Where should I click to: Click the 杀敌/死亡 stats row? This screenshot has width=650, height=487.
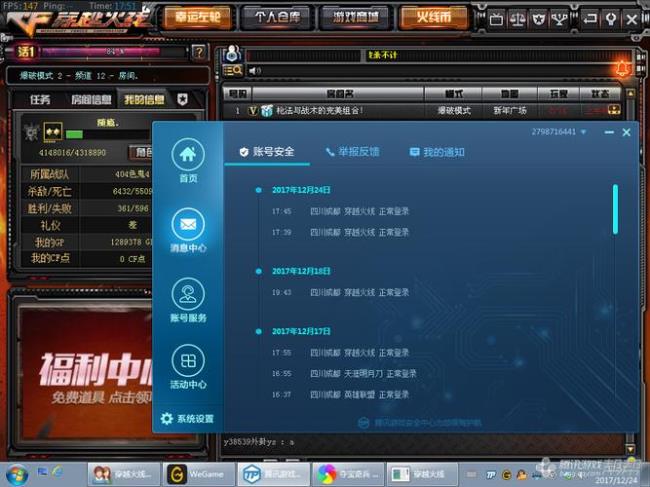point(87,191)
